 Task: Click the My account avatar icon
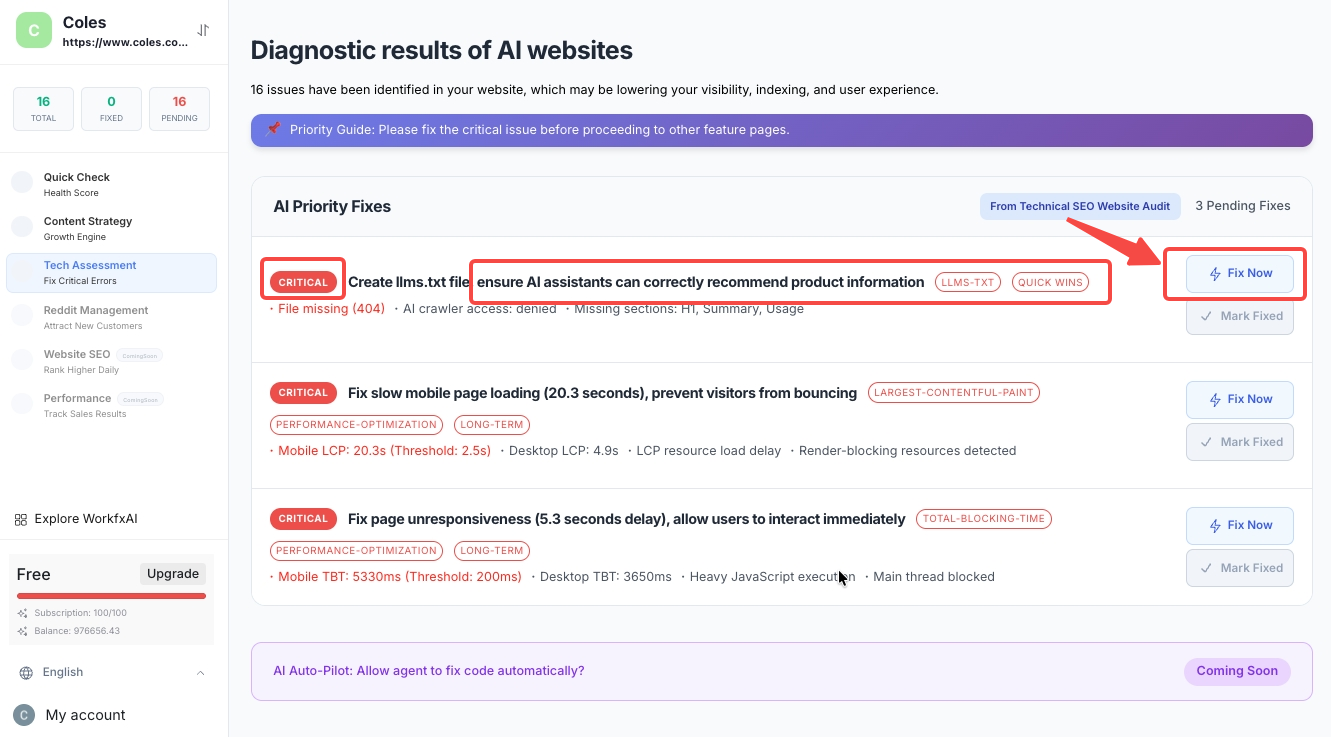coord(24,715)
